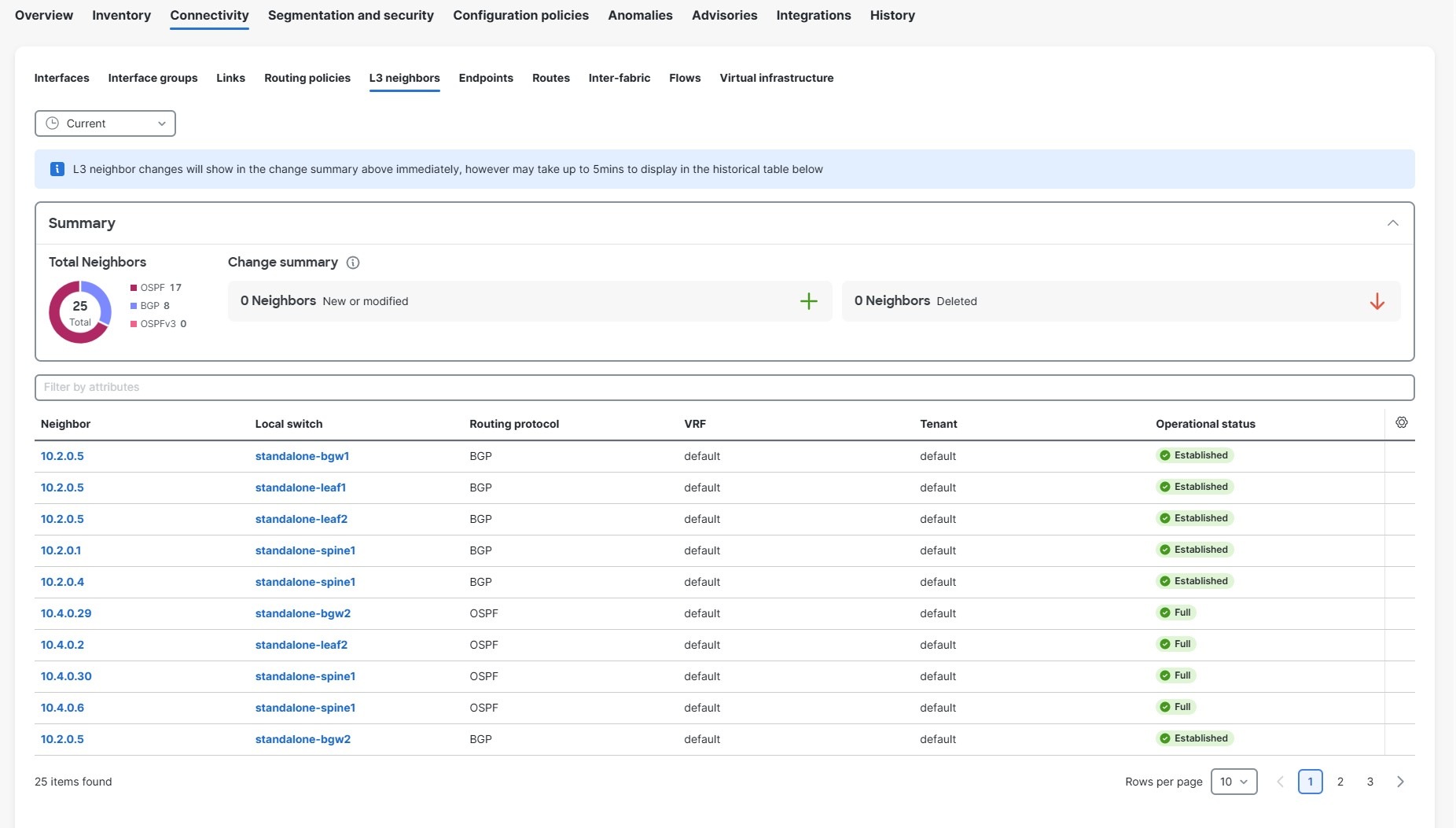Click the BGP legend color swatch
Screen dimensions: 1456x828
coord(134,306)
